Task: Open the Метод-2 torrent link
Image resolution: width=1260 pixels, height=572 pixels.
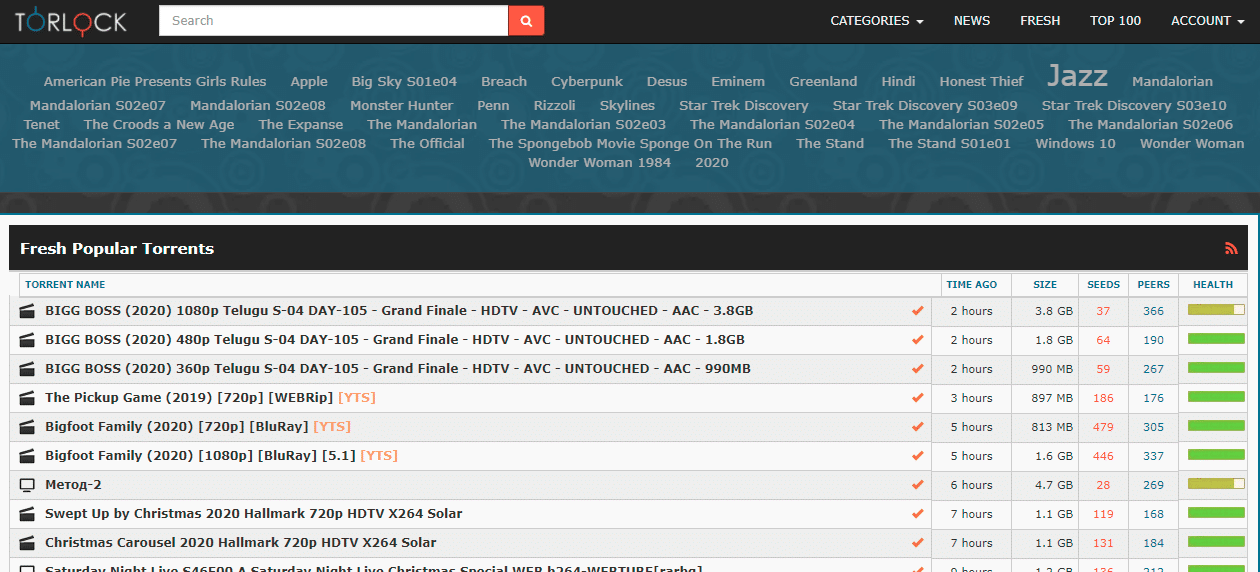Action: pyautogui.click(x=73, y=485)
